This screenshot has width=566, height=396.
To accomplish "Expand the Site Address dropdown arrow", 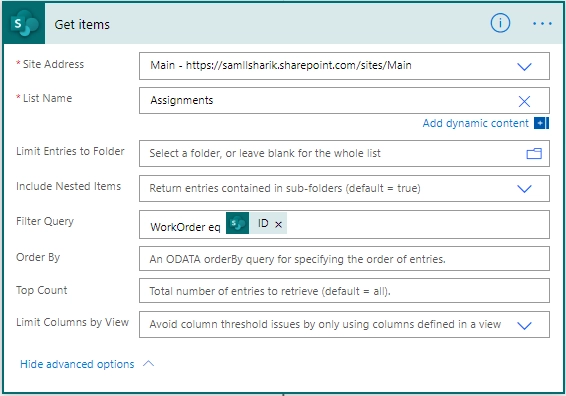I will [524, 67].
